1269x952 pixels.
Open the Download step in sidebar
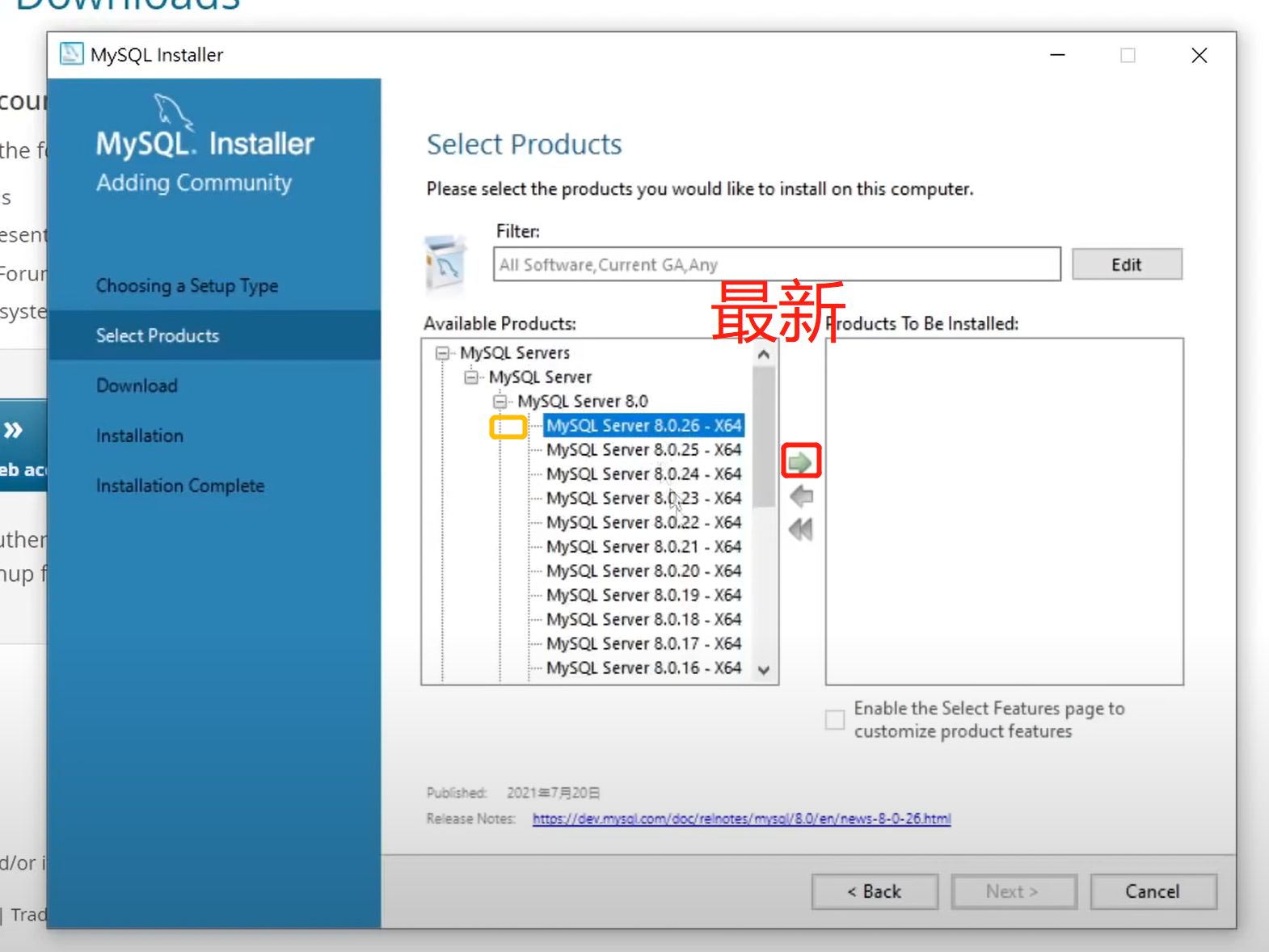point(137,385)
